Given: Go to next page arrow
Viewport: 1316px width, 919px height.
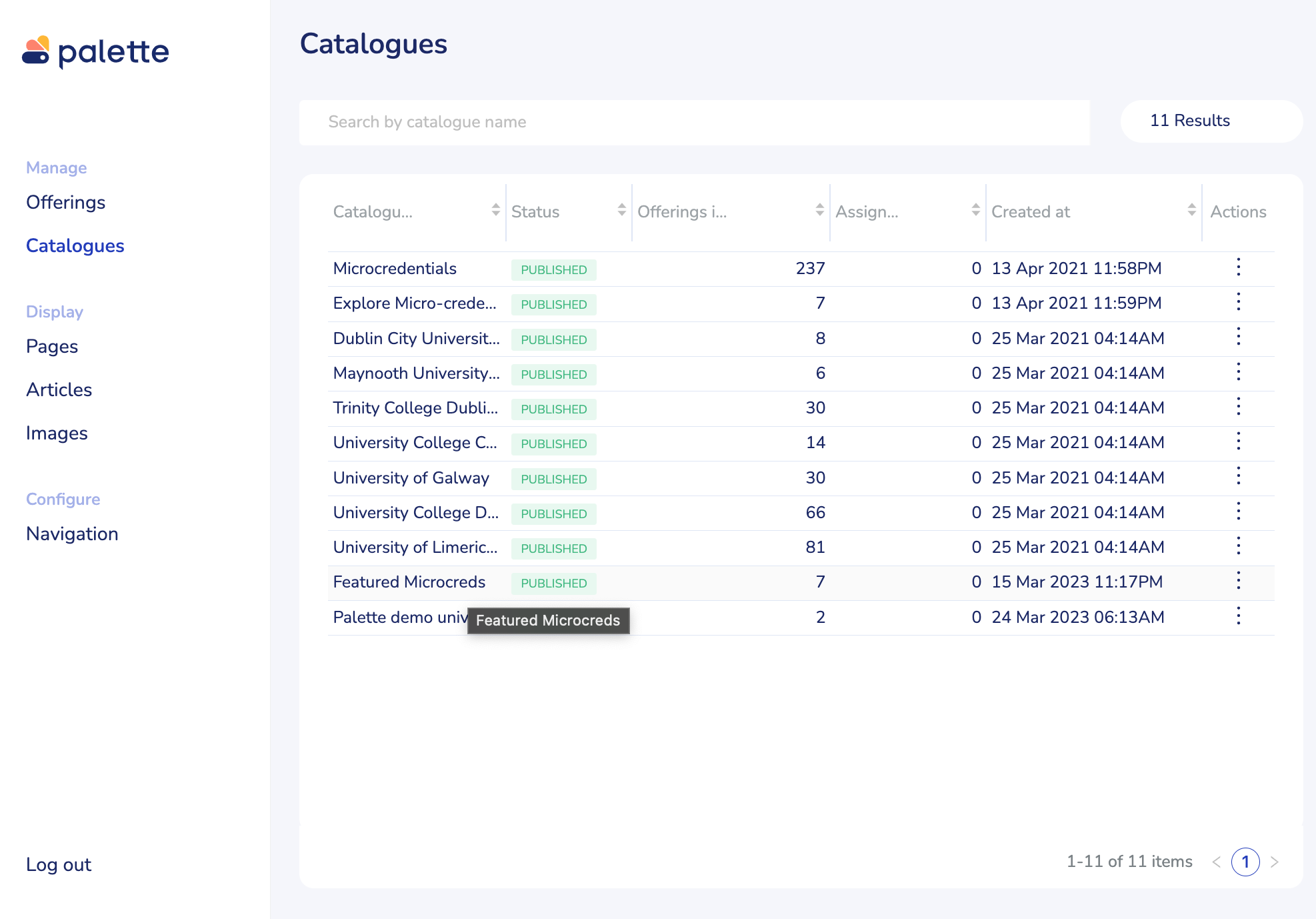Looking at the screenshot, I should click(x=1274, y=862).
